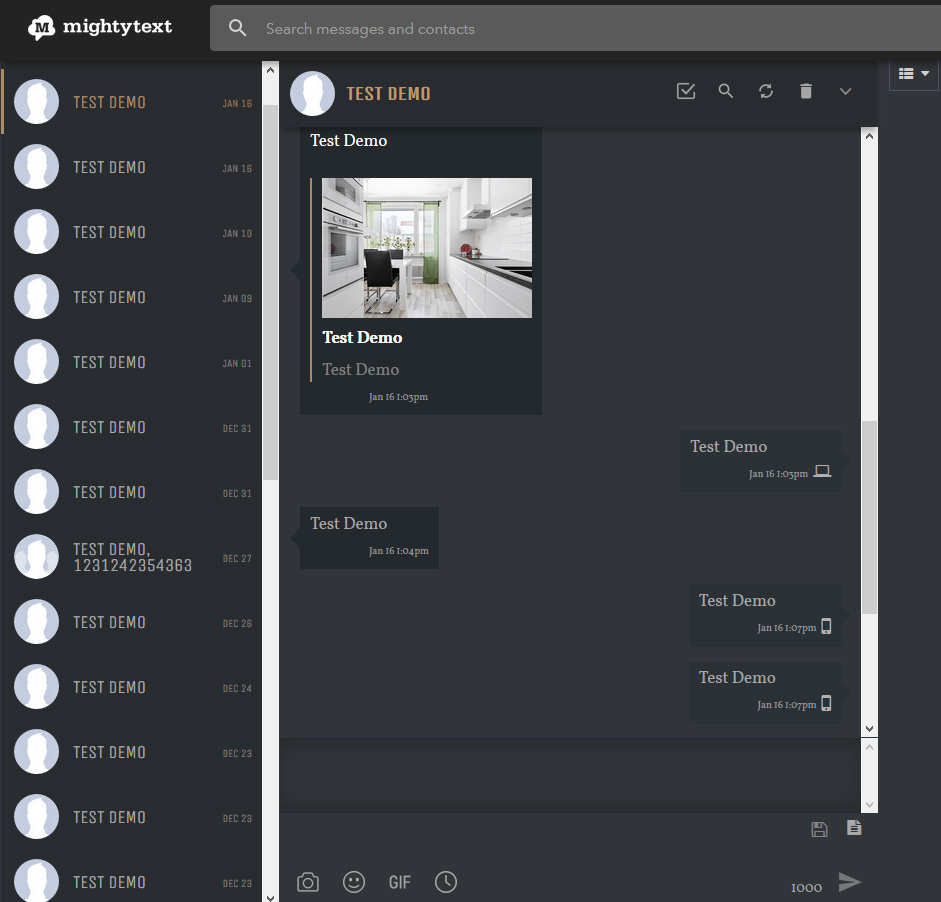941x902 pixels.
Task: Open templates document icon
Action: pos(854,828)
